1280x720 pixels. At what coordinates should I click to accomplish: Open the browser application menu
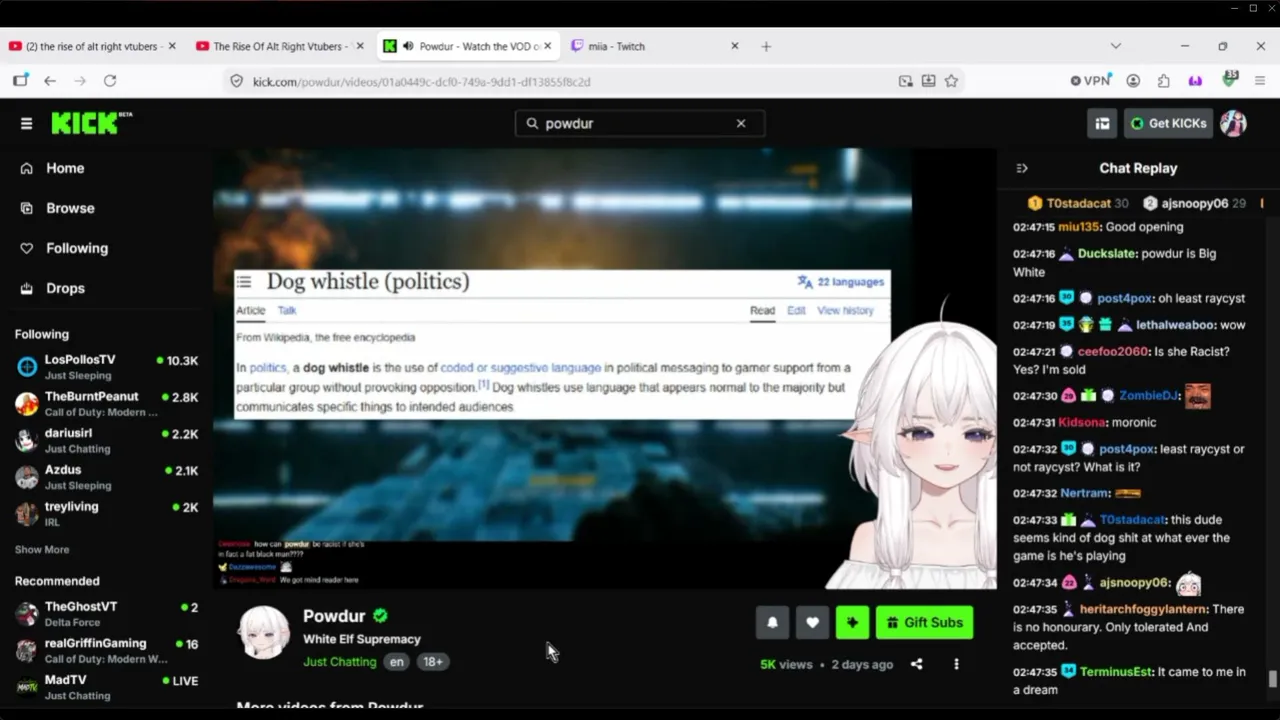tap(1259, 81)
